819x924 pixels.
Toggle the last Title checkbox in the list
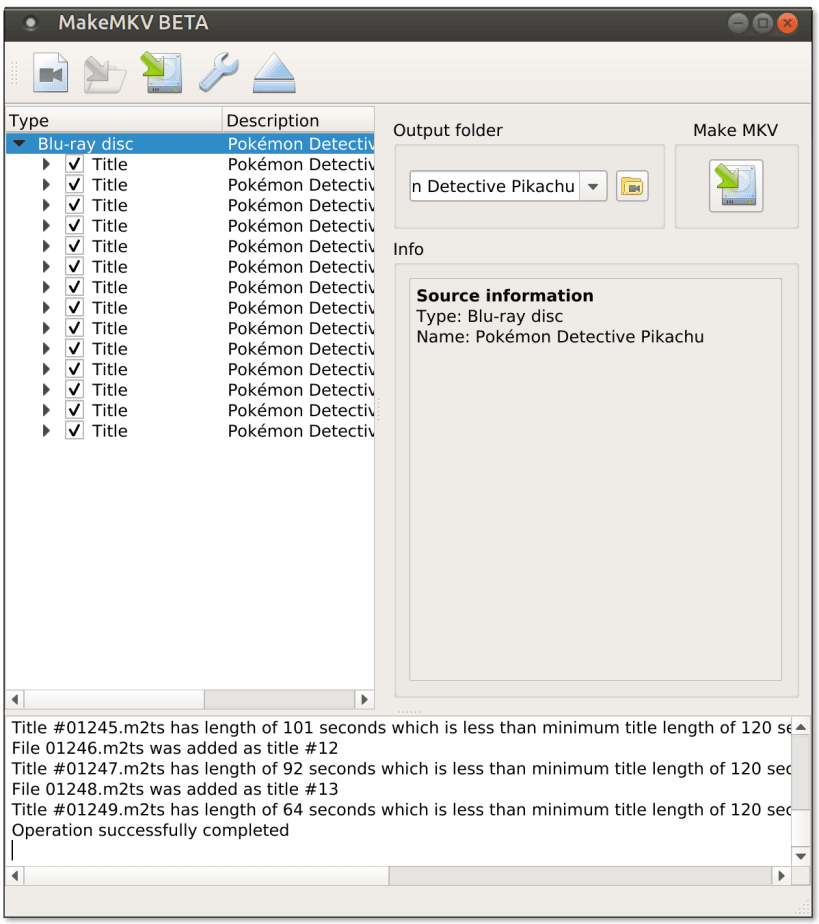tap(74, 430)
